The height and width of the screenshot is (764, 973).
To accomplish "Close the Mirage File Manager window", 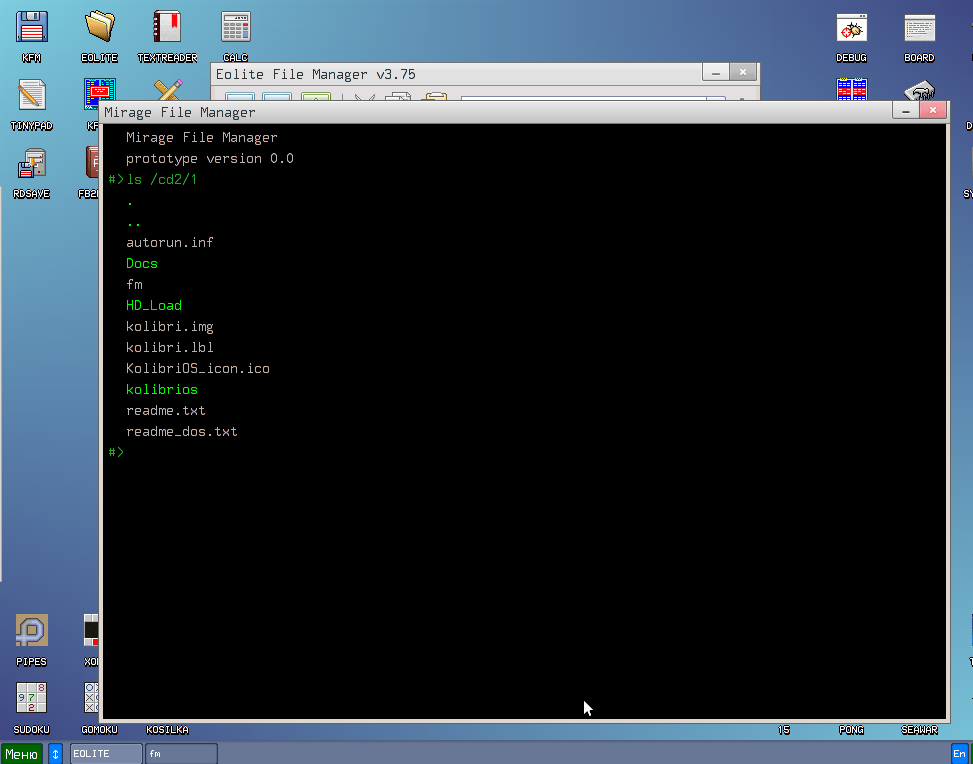I will [x=932, y=110].
